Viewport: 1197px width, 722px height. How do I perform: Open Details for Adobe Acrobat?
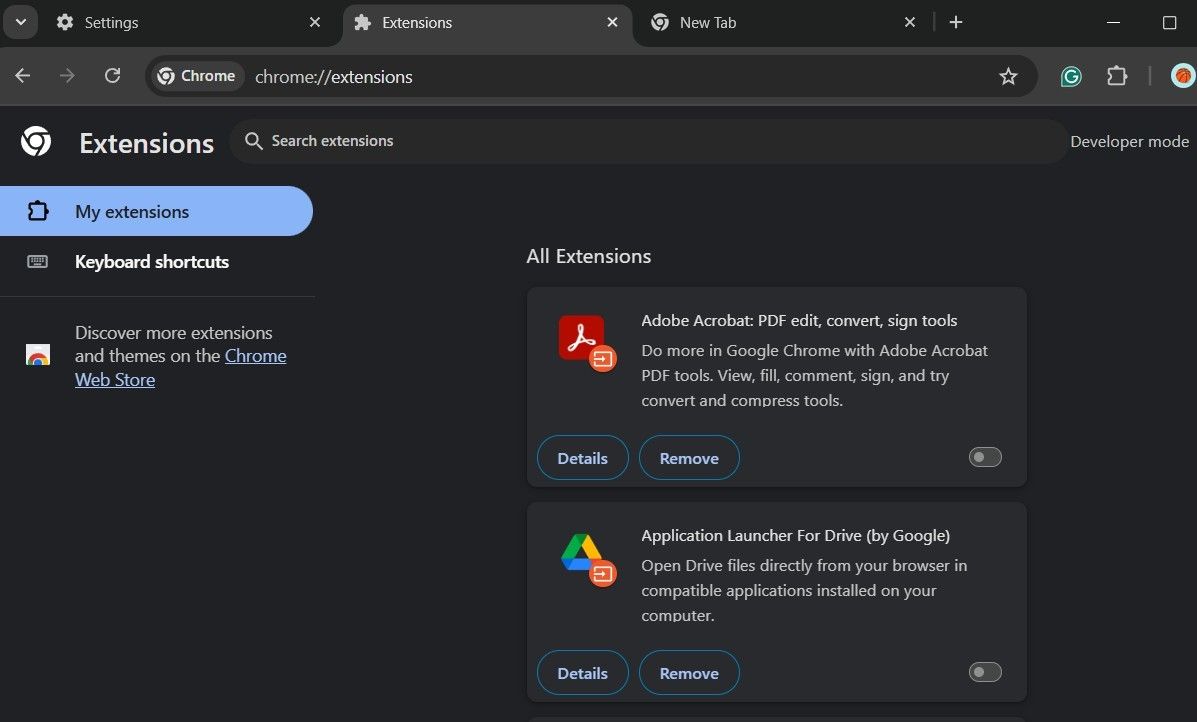click(x=583, y=458)
